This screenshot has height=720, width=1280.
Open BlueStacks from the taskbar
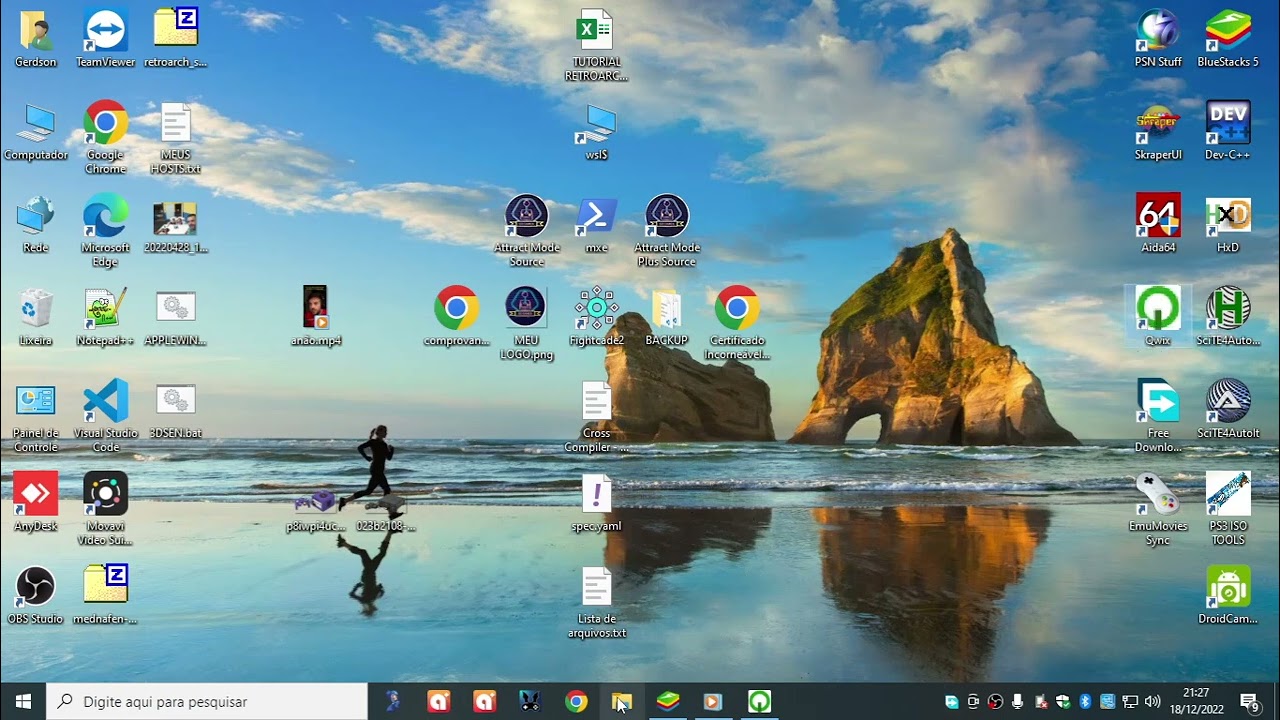point(668,701)
